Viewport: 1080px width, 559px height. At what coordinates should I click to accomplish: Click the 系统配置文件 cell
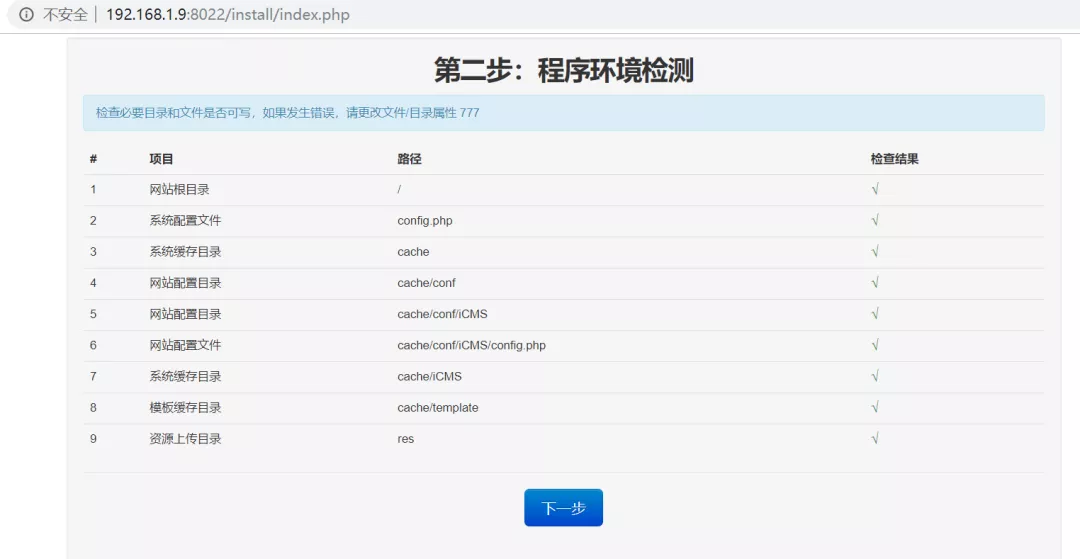[185, 220]
